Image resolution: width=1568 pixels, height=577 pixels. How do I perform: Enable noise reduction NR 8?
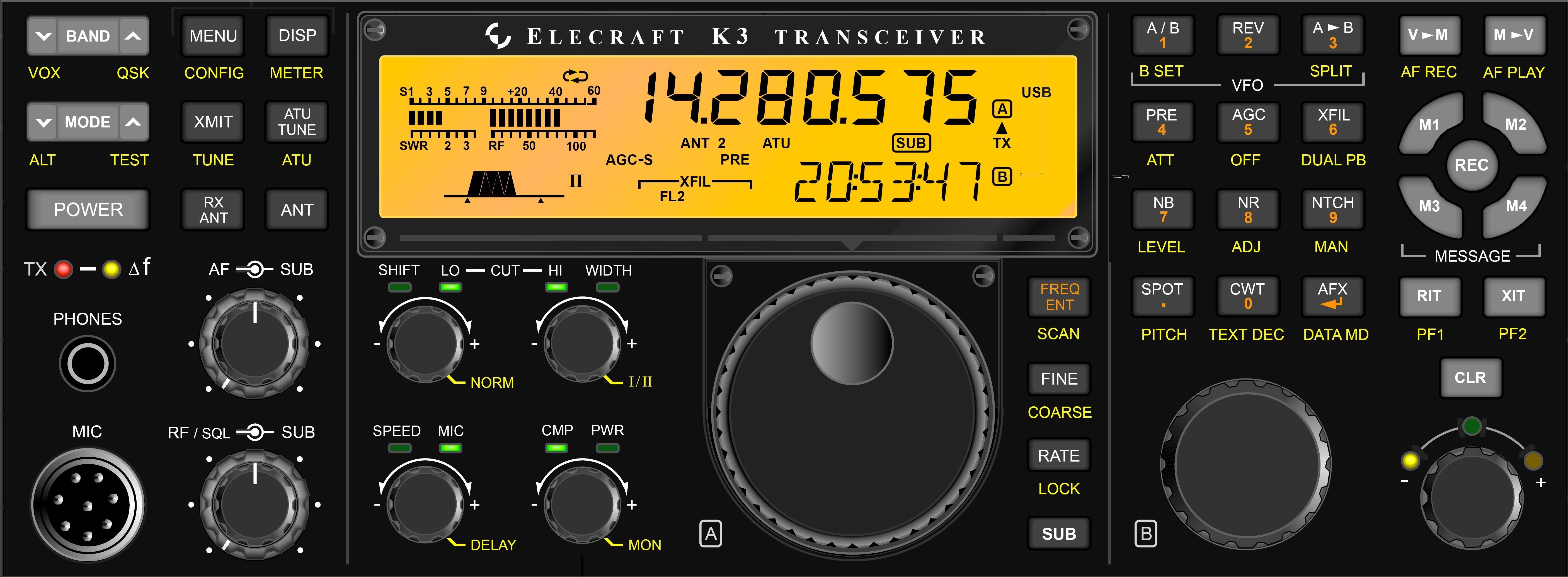[1248, 209]
